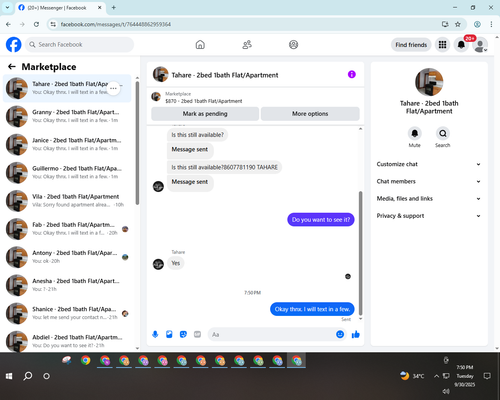Open a new Chrome tab

pos(113,8)
